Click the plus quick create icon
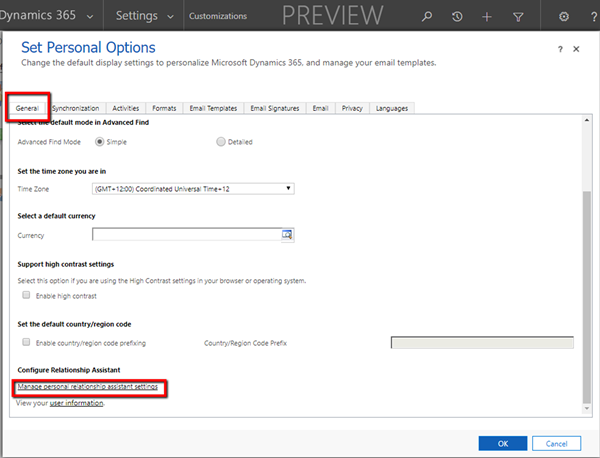 [x=487, y=17]
